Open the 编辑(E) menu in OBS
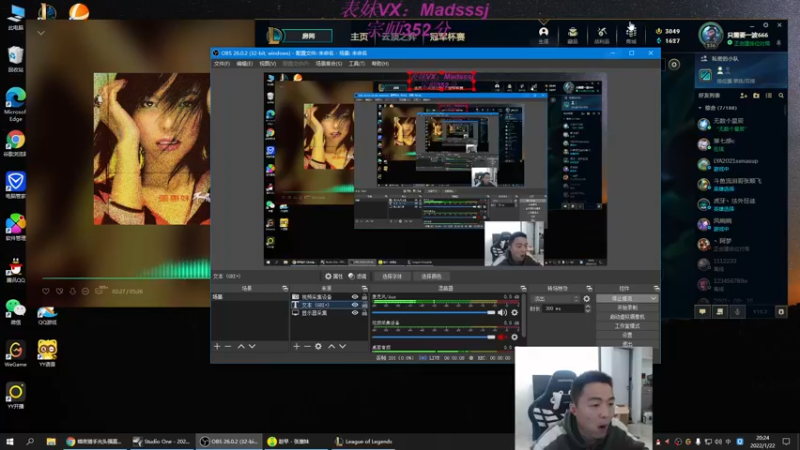 coord(245,64)
